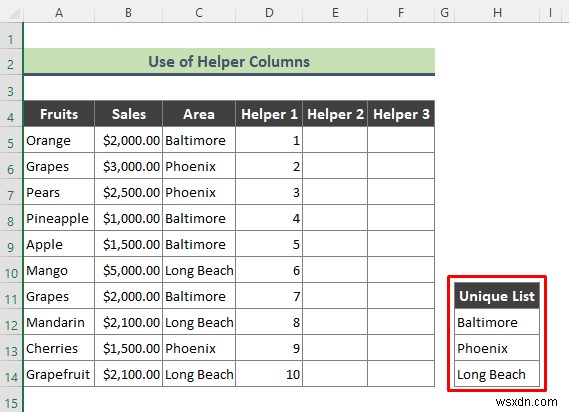The width and height of the screenshot is (569, 412).
Task: Select column F header
Action: click(401, 13)
